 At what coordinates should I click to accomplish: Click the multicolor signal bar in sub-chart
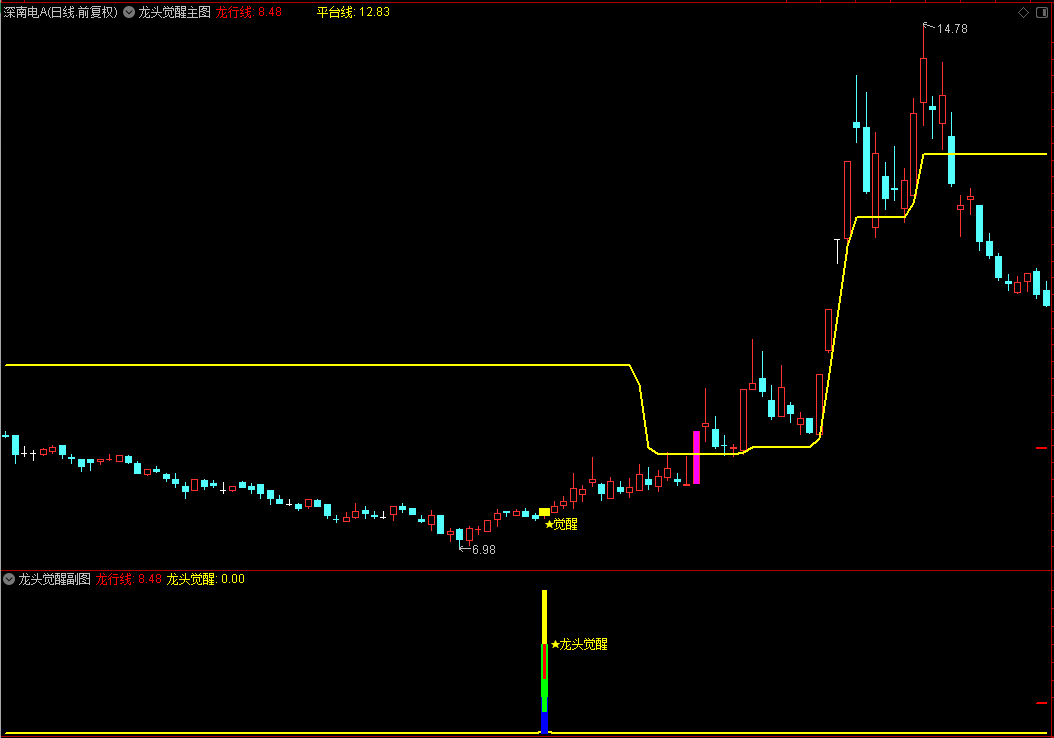[544, 661]
